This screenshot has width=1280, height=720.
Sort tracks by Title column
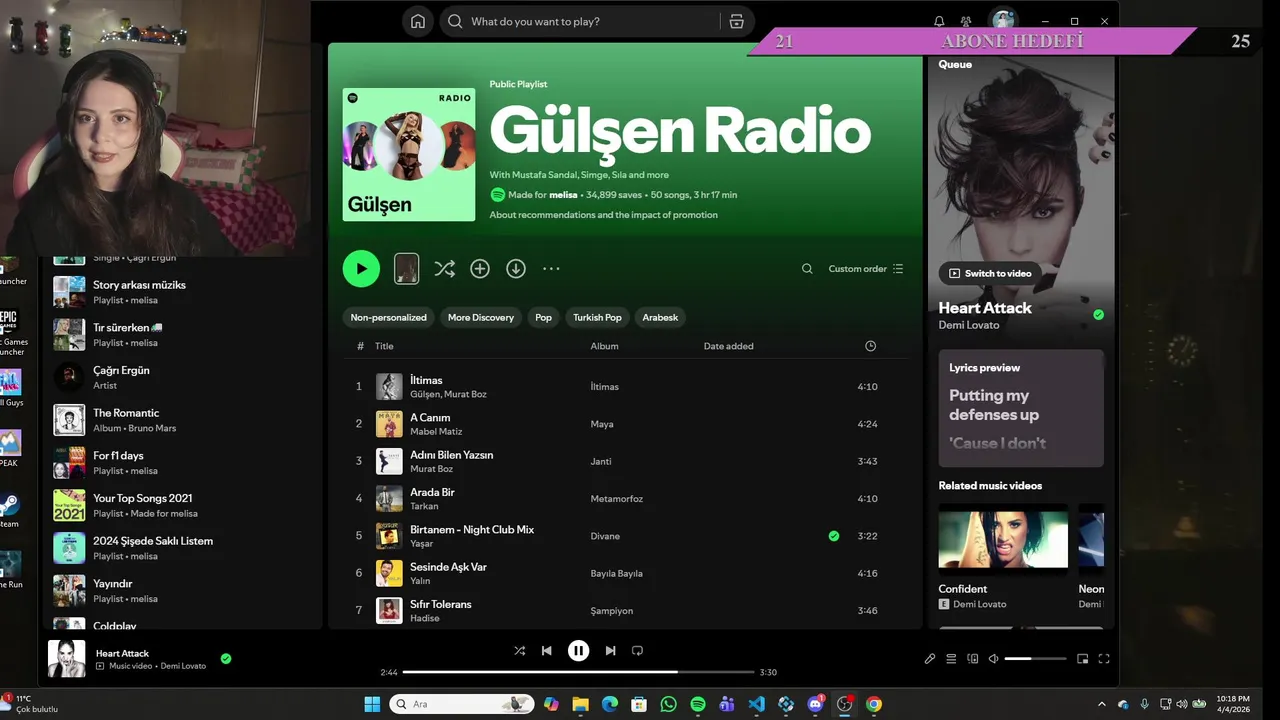tap(384, 346)
